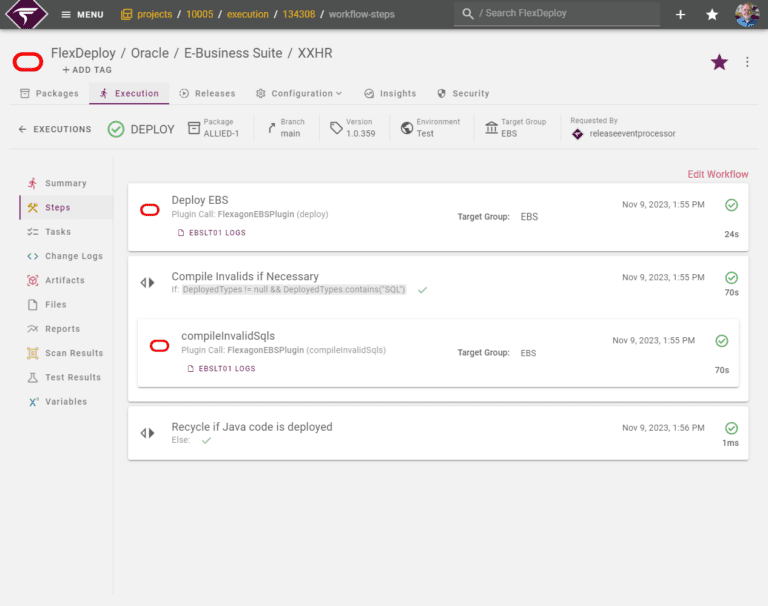768x606 pixels.
Task: Open Scan Results in the sidebar
Action: pos(65,353)
